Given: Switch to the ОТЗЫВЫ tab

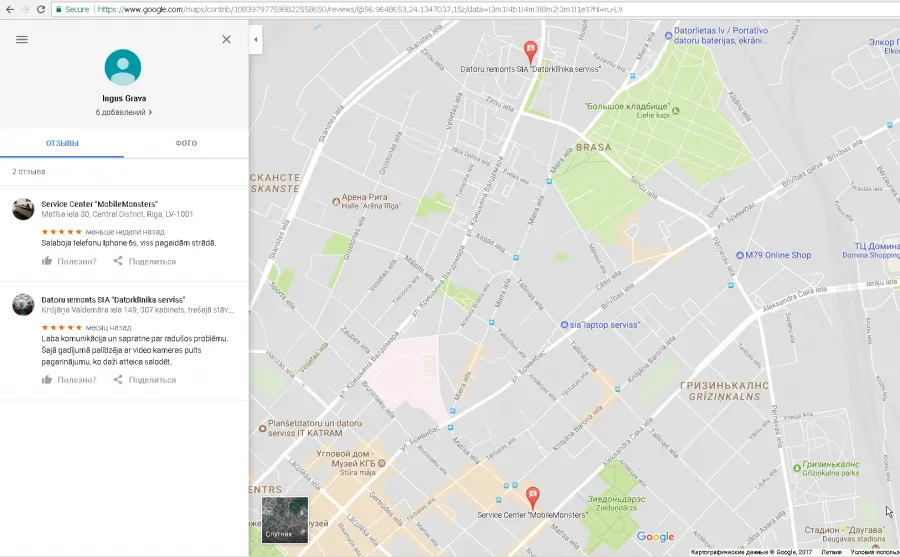Looking at the screenshot, I should point(62,143).
